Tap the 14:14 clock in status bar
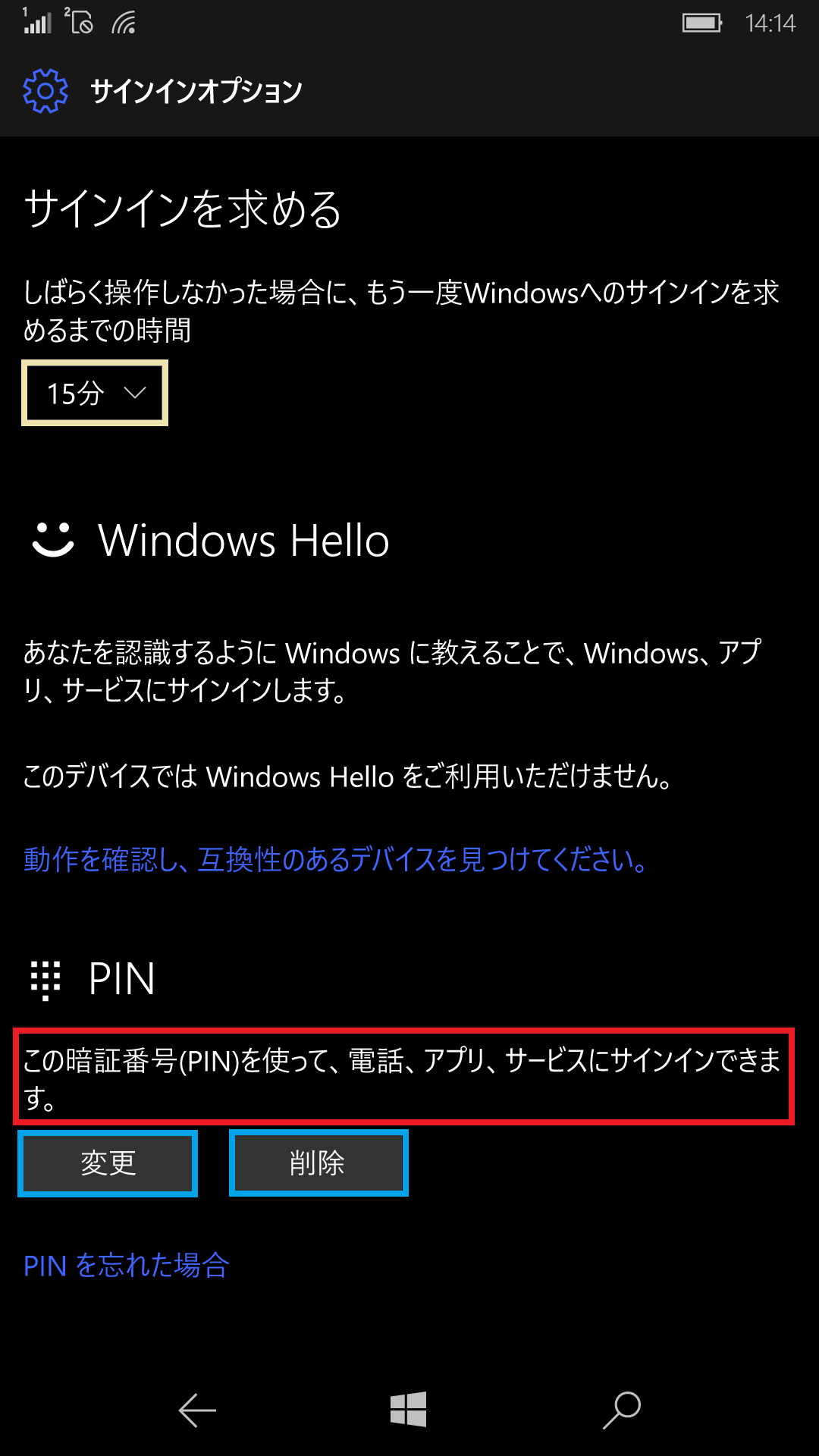Screen dimensions: 819x1456 (x=770, y=24)
